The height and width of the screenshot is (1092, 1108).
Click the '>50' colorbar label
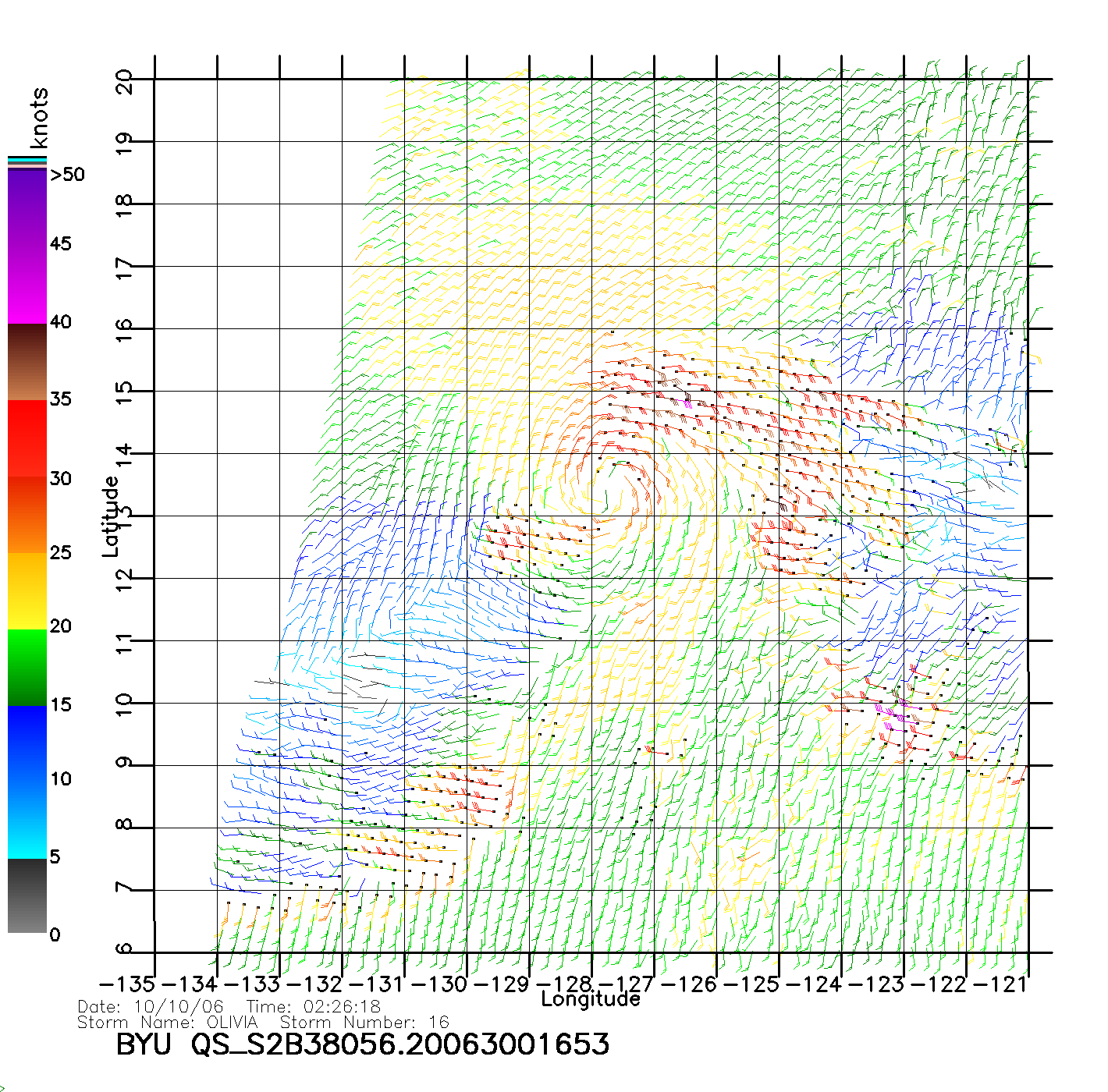point(67,175)
